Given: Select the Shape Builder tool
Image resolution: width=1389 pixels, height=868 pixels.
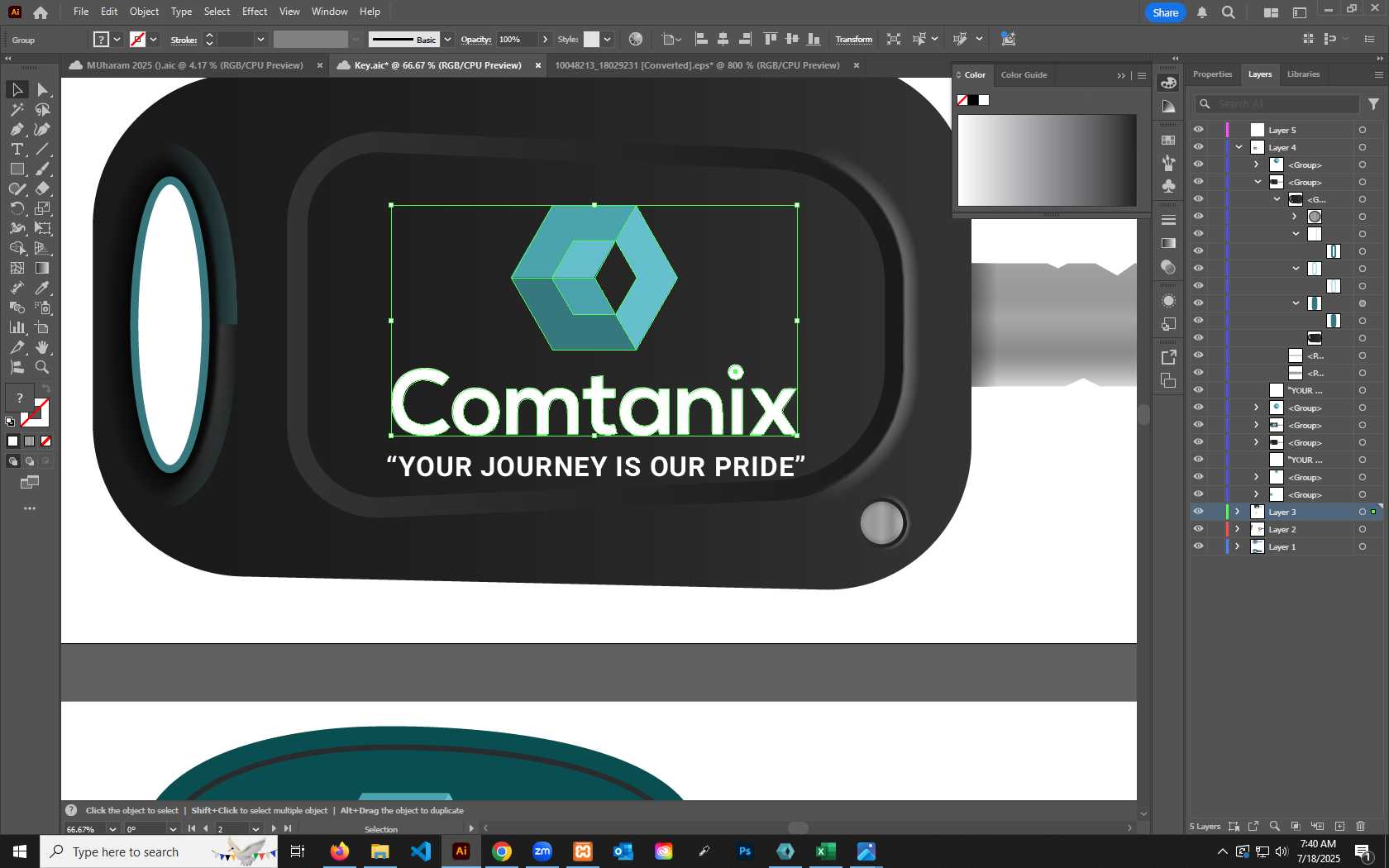Looking at the screenshot, I should pos(17,248).
